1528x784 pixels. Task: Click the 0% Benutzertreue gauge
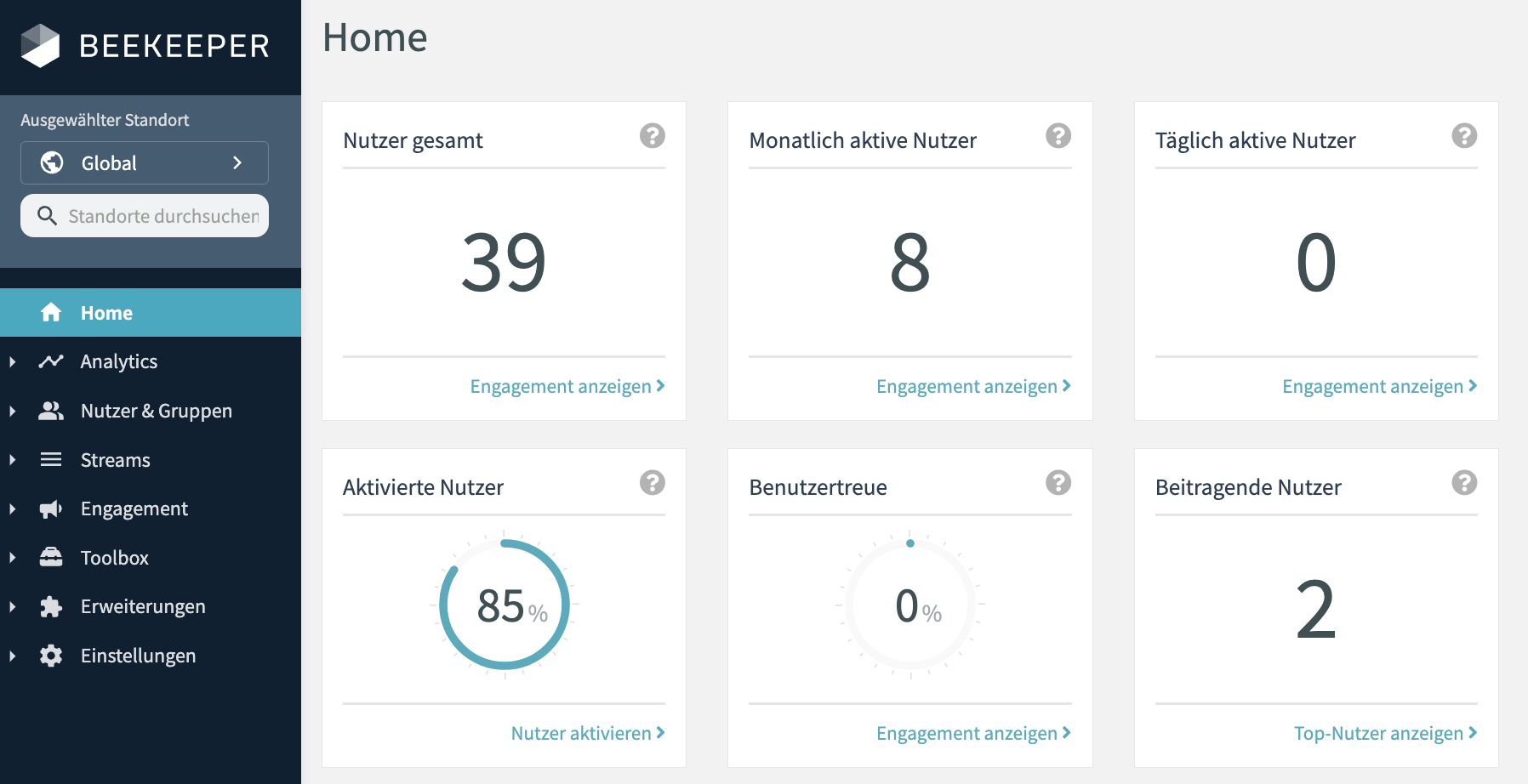(910, 605)
